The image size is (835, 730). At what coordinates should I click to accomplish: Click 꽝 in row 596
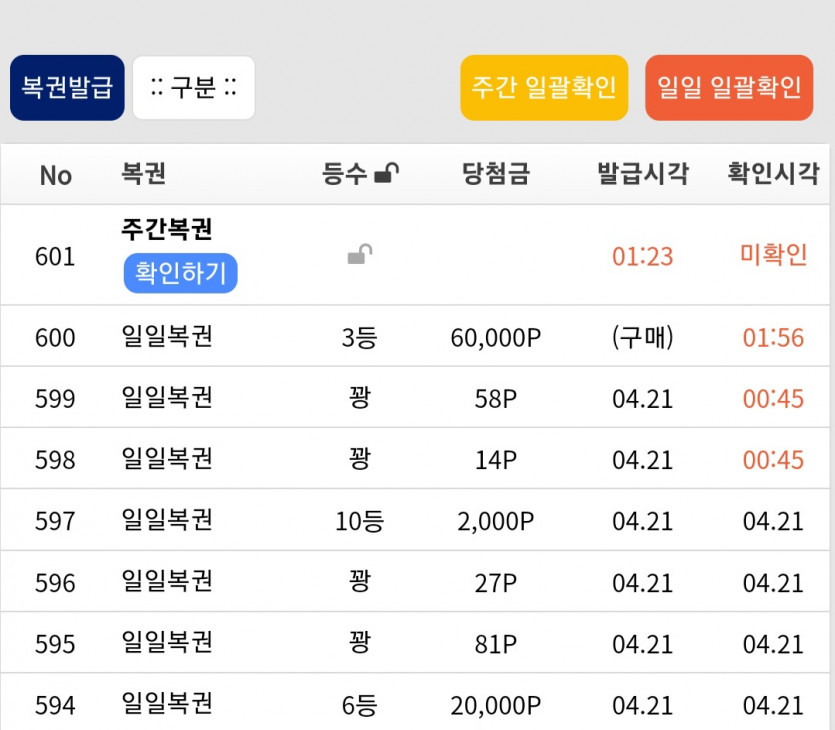[x=360, y=581]
